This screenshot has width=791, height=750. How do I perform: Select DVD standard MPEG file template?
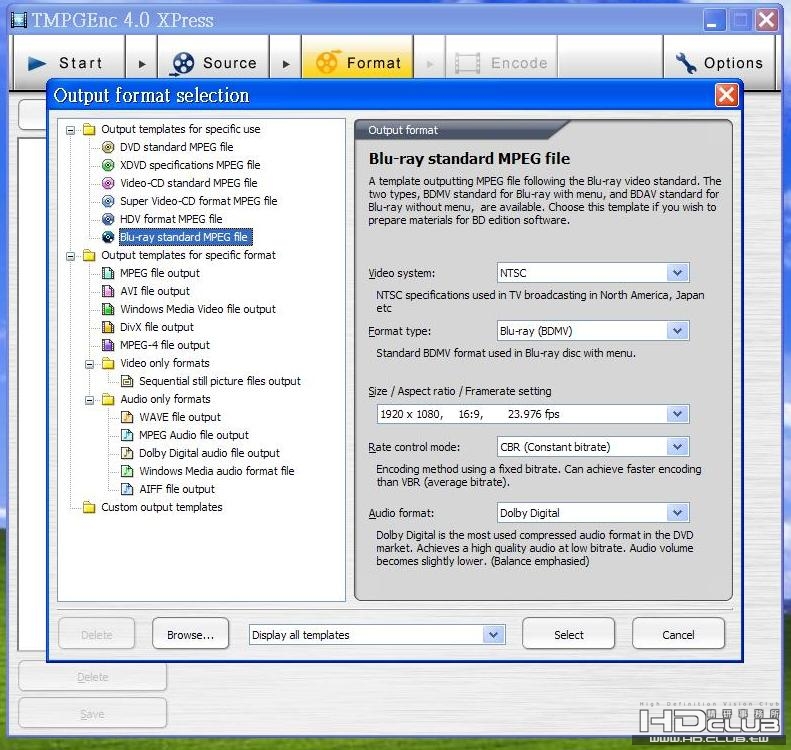pos(177,147)
